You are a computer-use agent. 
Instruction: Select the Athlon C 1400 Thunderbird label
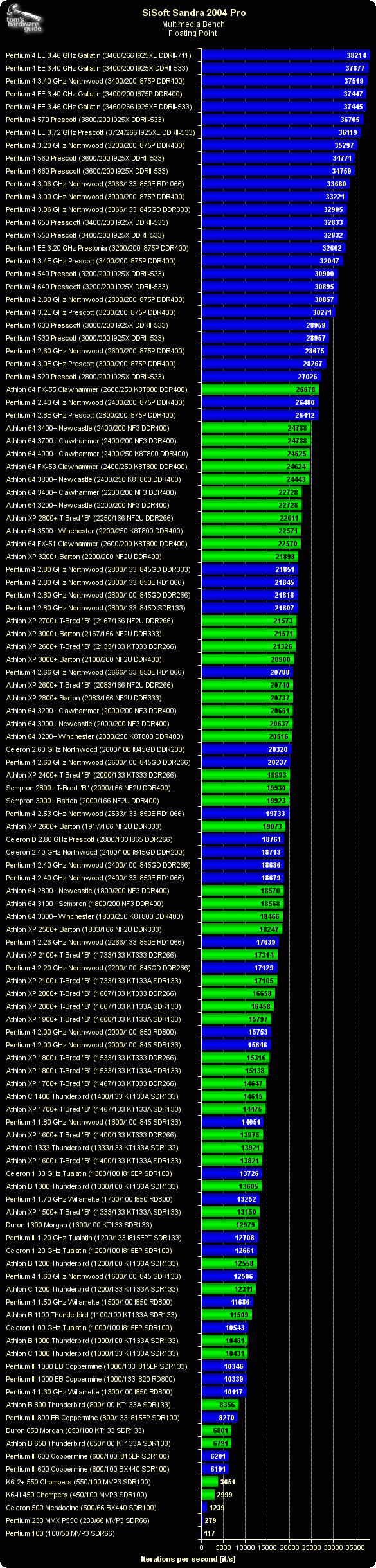coord(93,1096)
